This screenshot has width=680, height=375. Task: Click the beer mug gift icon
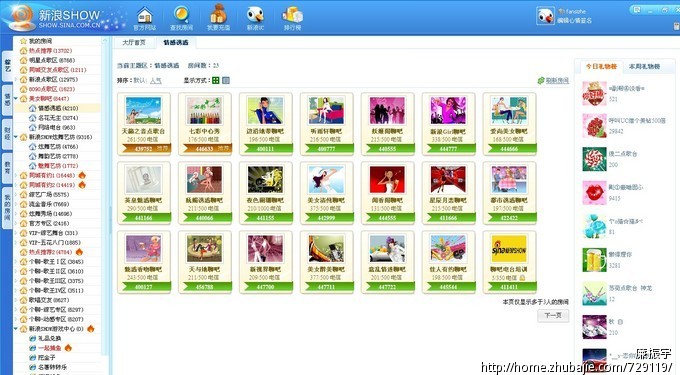tap(594, 260)
